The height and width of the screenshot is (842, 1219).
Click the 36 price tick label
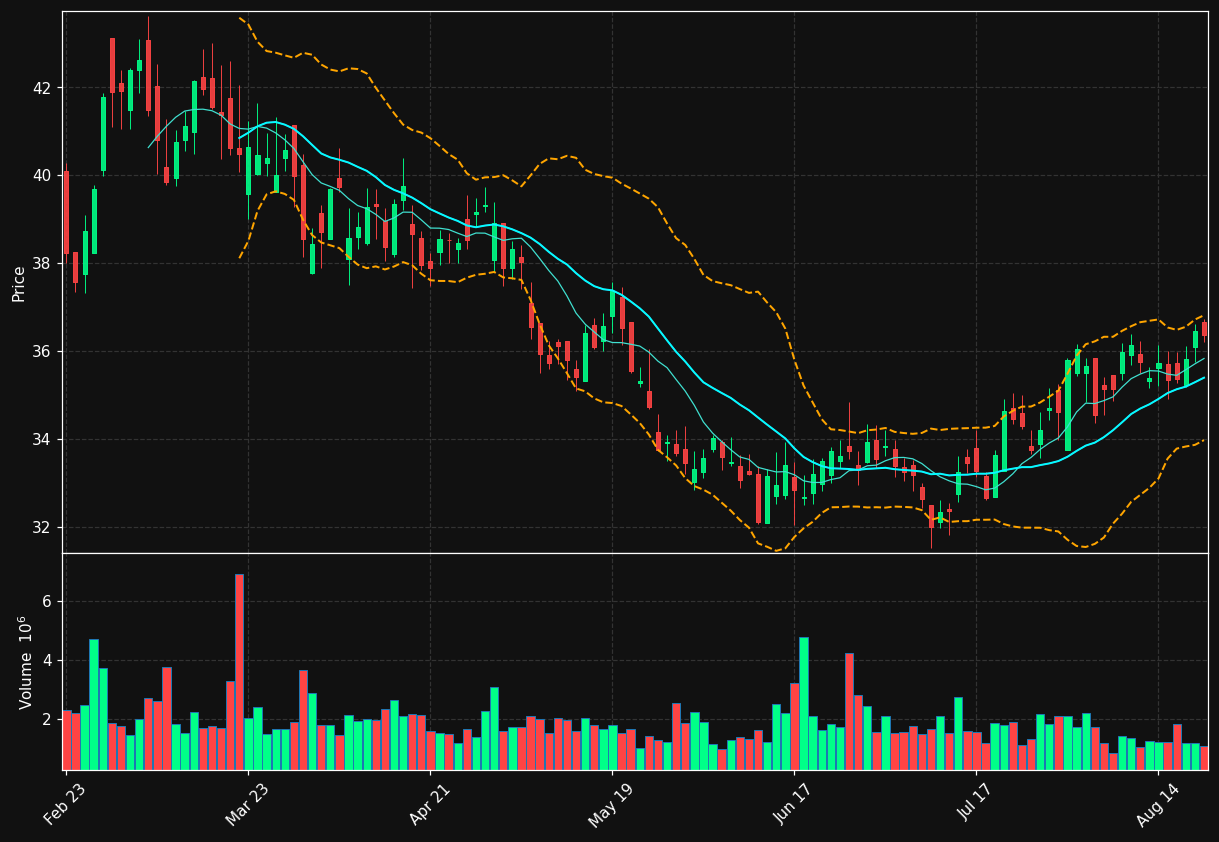[x=43, y=352]
